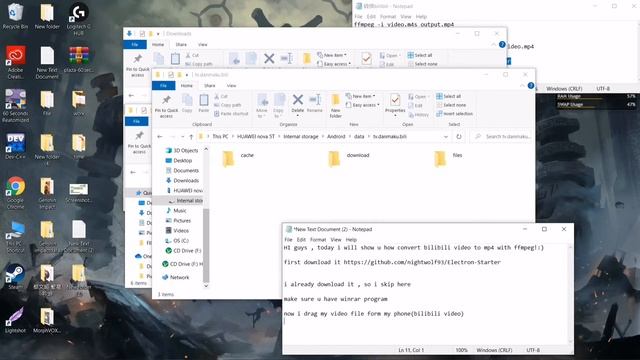Click Paste shortcut in tv.danmaku.bili ribbon

pyautogui.click(x=231, y=114)
